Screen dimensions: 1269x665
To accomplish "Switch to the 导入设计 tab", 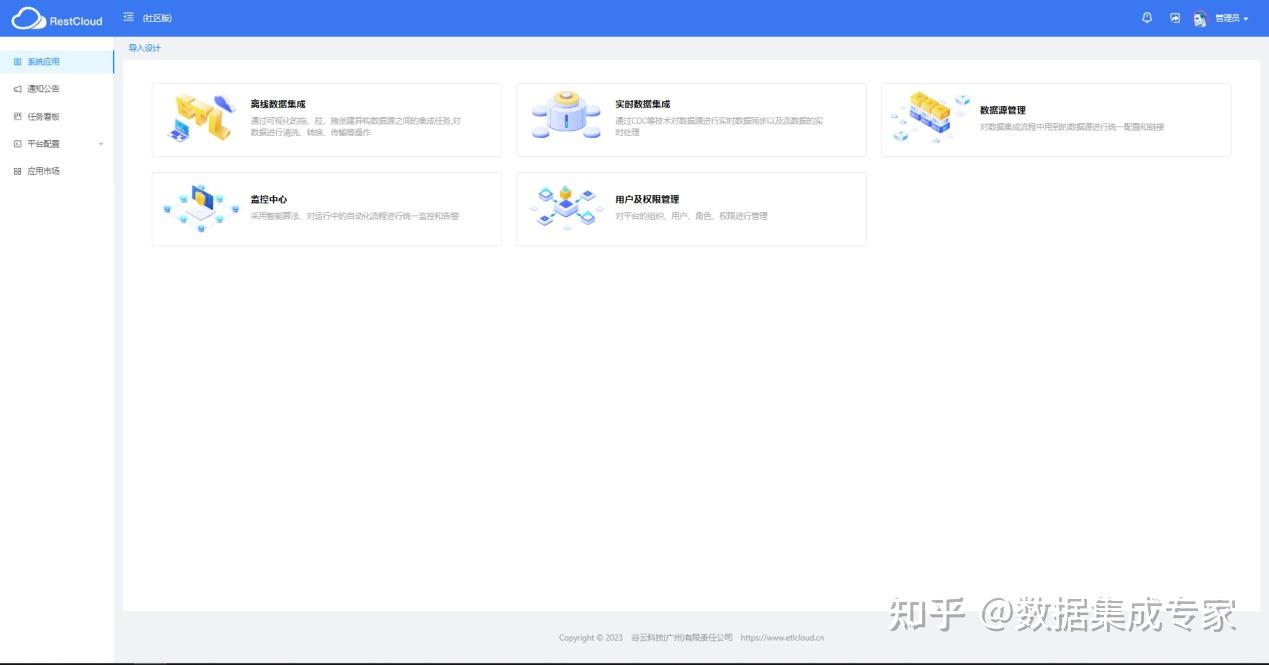I will pos(145,48).
